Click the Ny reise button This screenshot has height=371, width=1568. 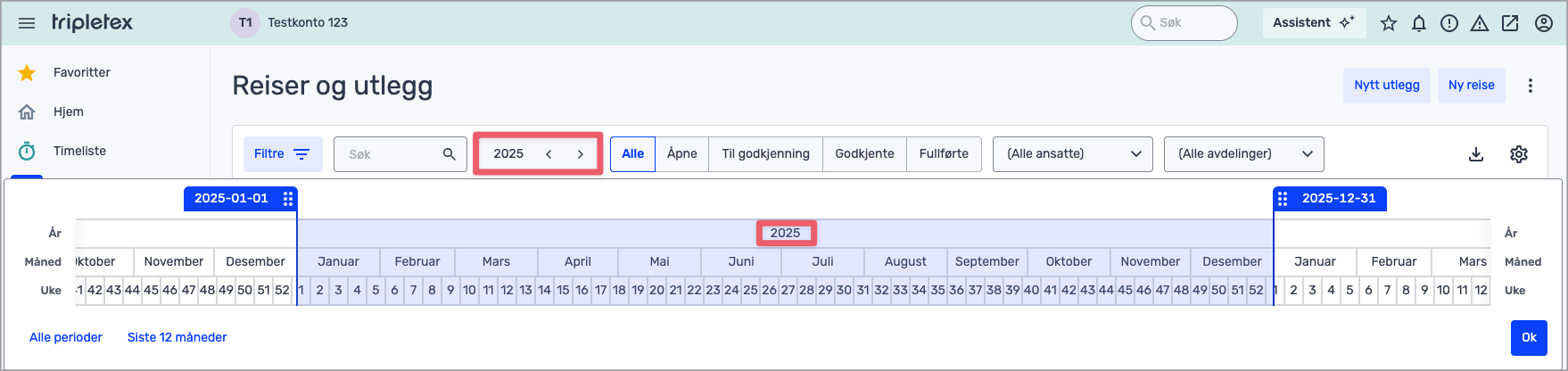pyautogui.click(x=1471, y=86)
